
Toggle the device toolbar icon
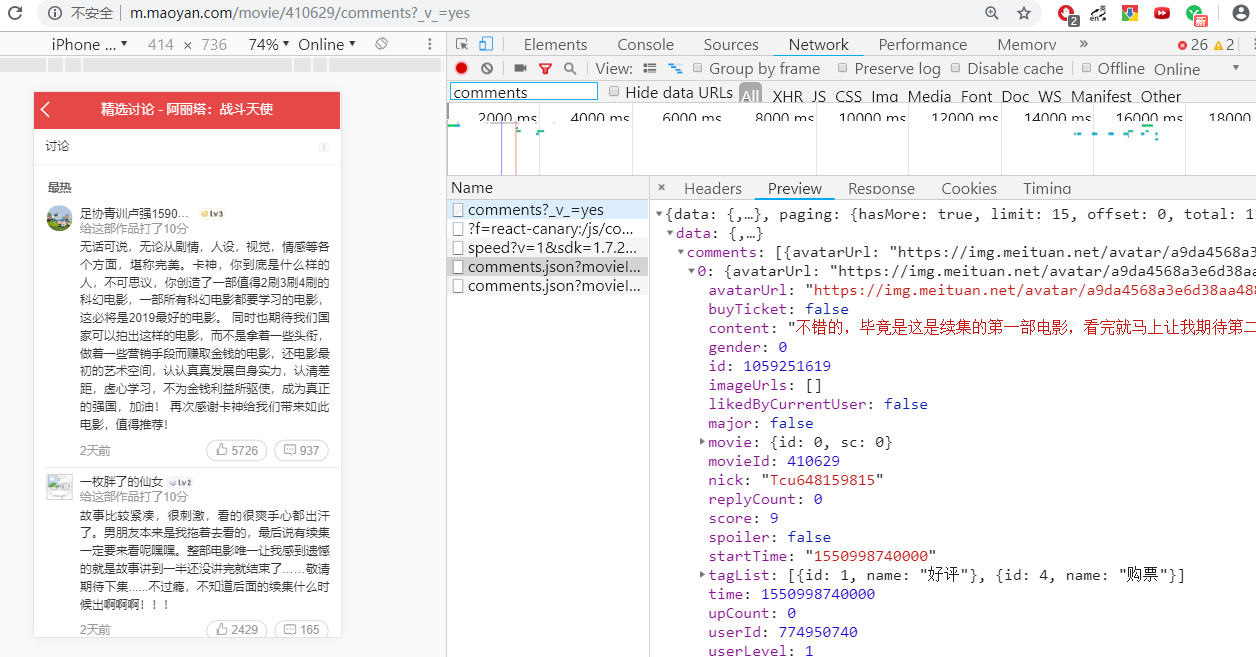point(486,44)
